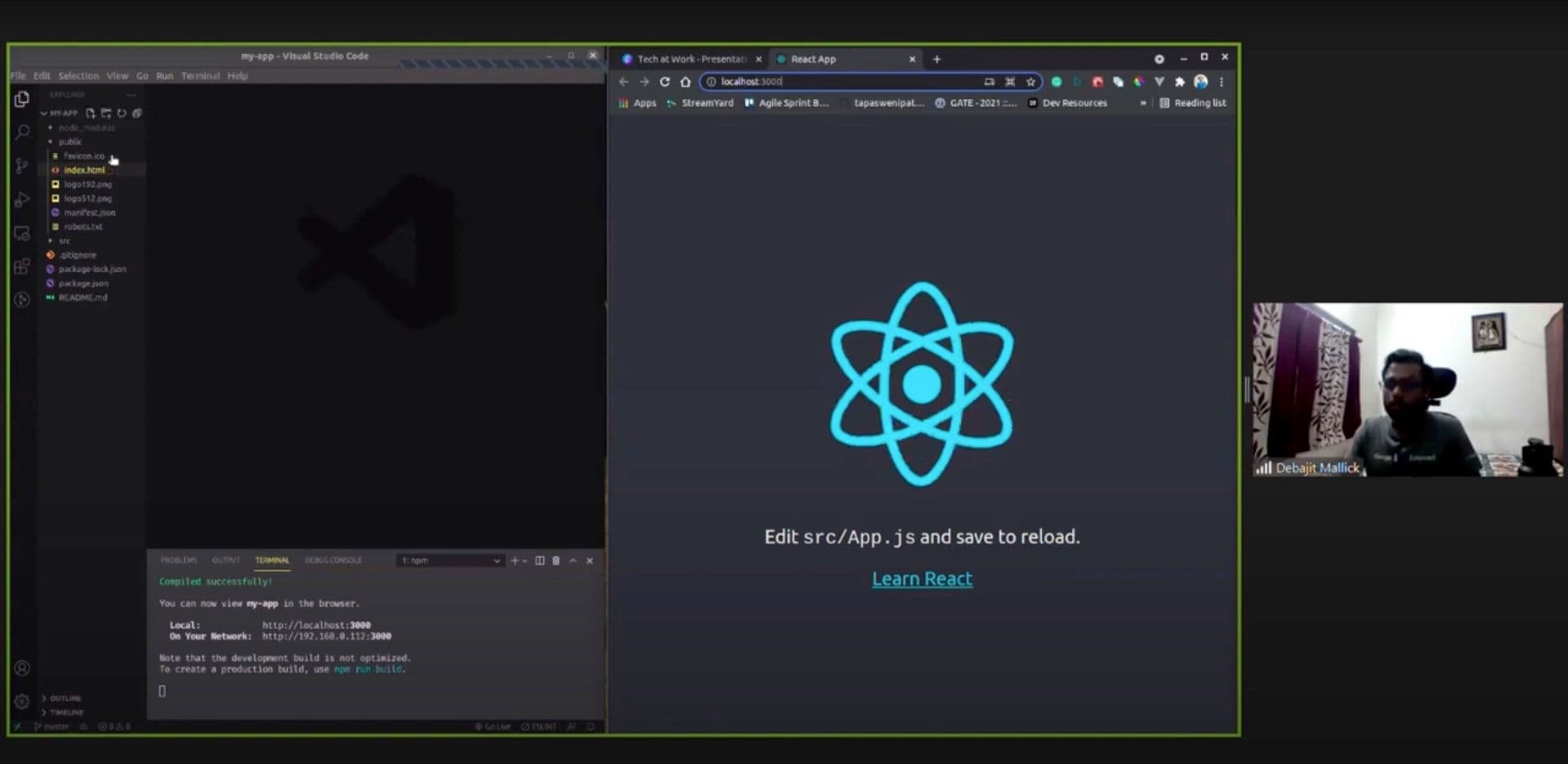Select index.html in the file tree
1568x764 pixels.
pyautogui.click(x=84, y=170)
